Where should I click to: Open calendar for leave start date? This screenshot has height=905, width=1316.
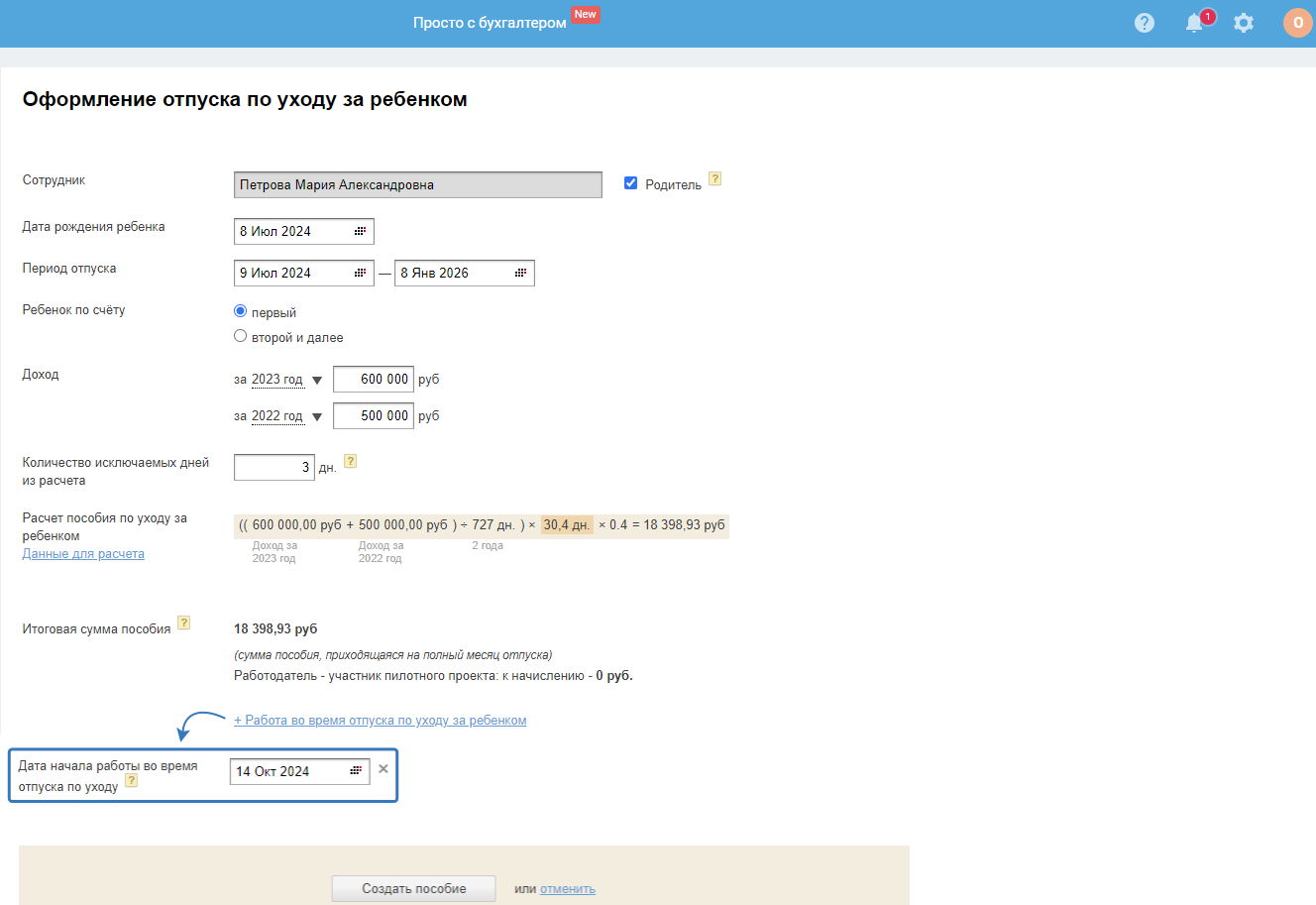click(360, 273)
